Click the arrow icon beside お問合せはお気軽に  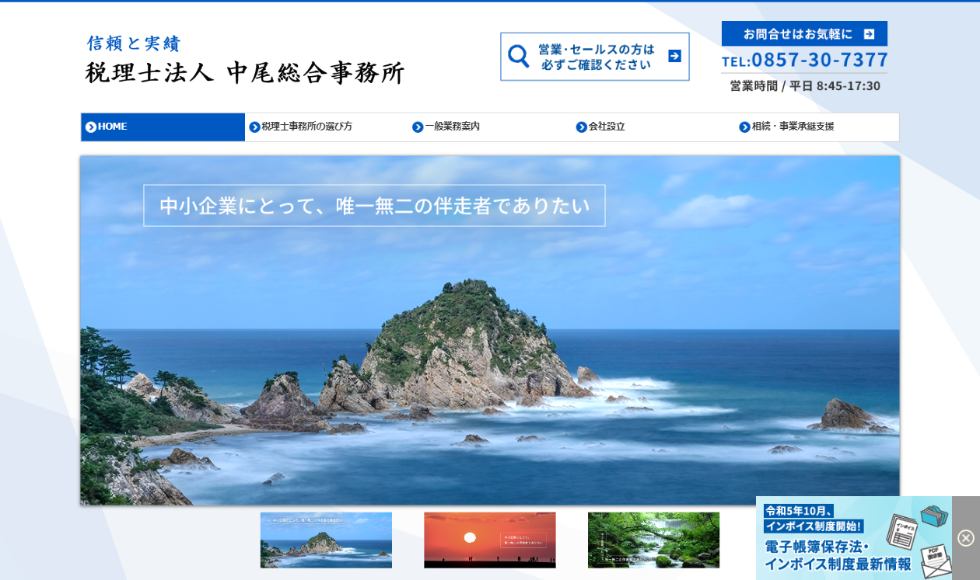point(868,34)
